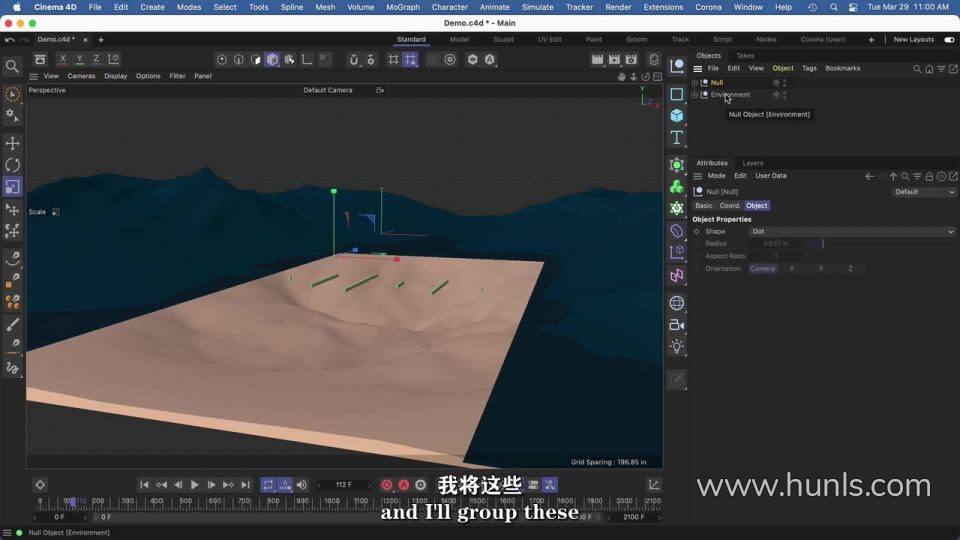Click the current frame field showing 112 F

[x=343, y=485]
